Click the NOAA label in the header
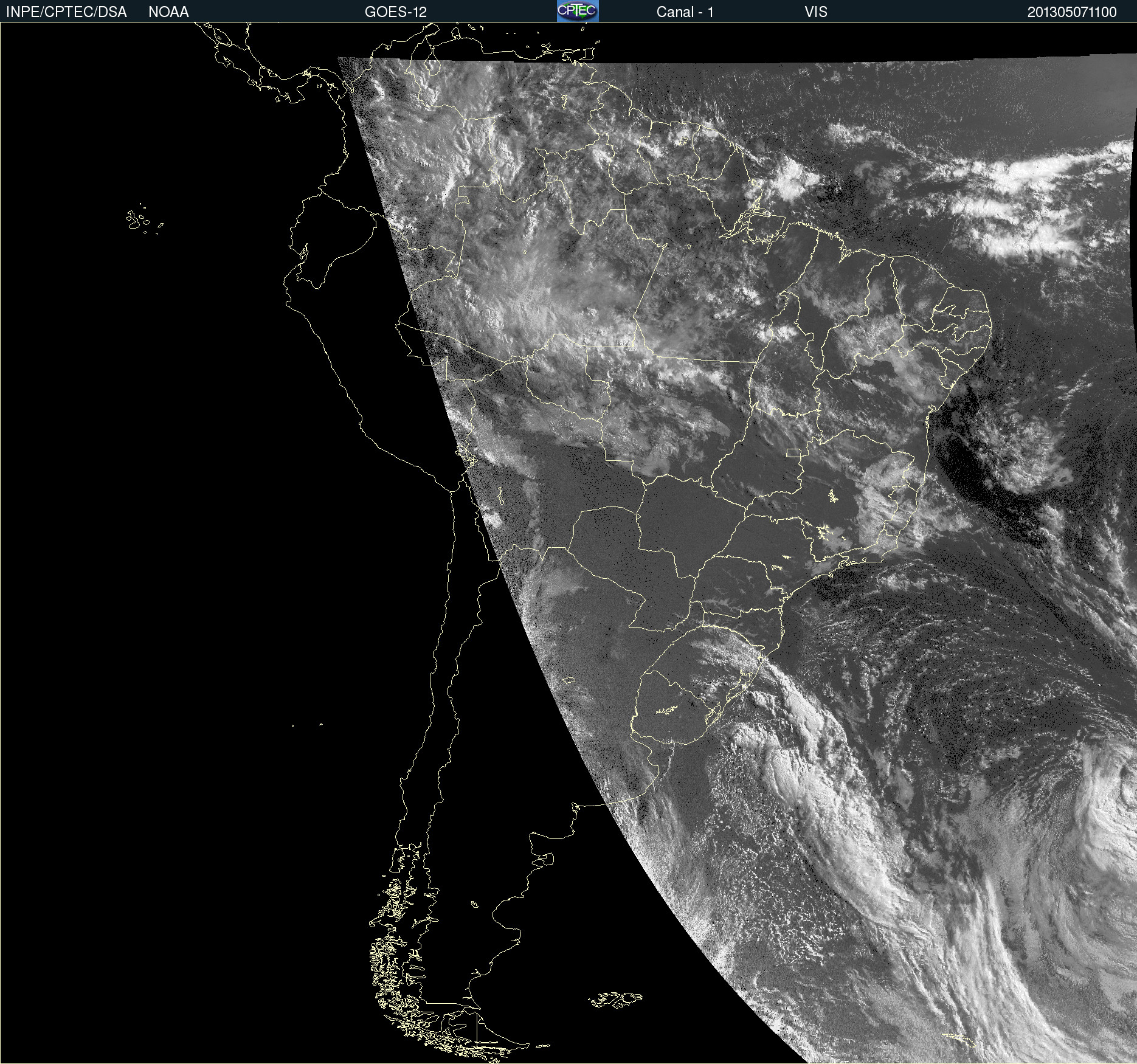Image resolution: width=1137 pixels, height=1064 pixels. pos(168,12)
